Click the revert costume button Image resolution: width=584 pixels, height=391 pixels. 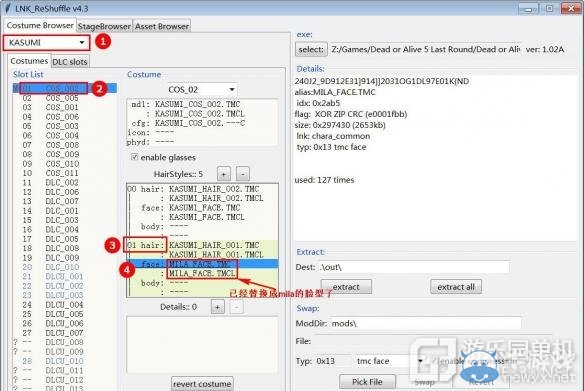point(202,384)
